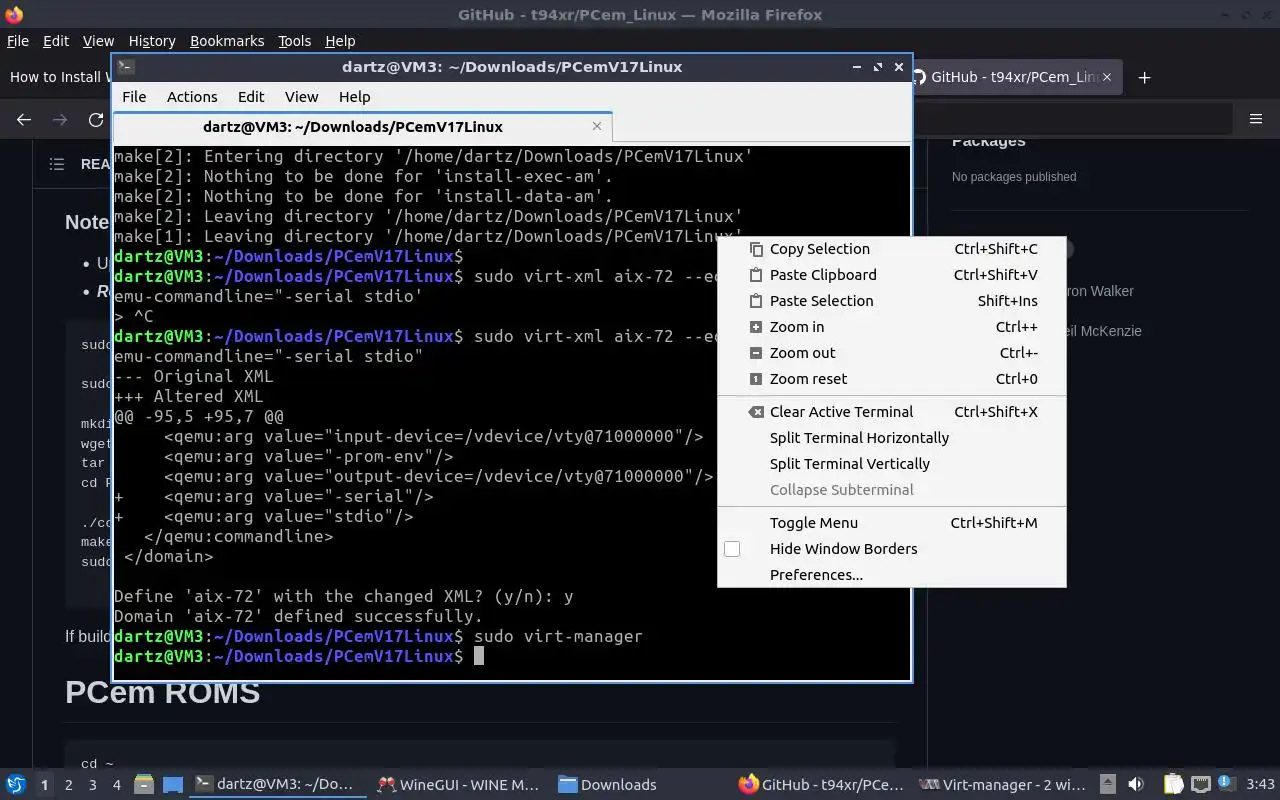
Task: Open Firefox Help menu
Action: [340, 41]
